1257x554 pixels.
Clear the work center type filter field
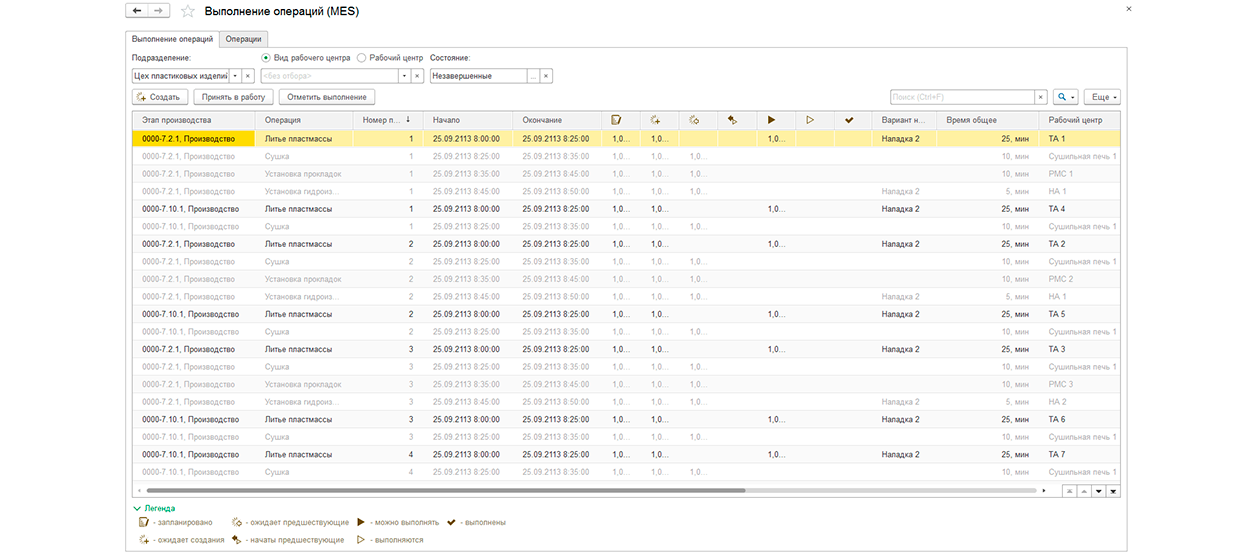point(418,76)
